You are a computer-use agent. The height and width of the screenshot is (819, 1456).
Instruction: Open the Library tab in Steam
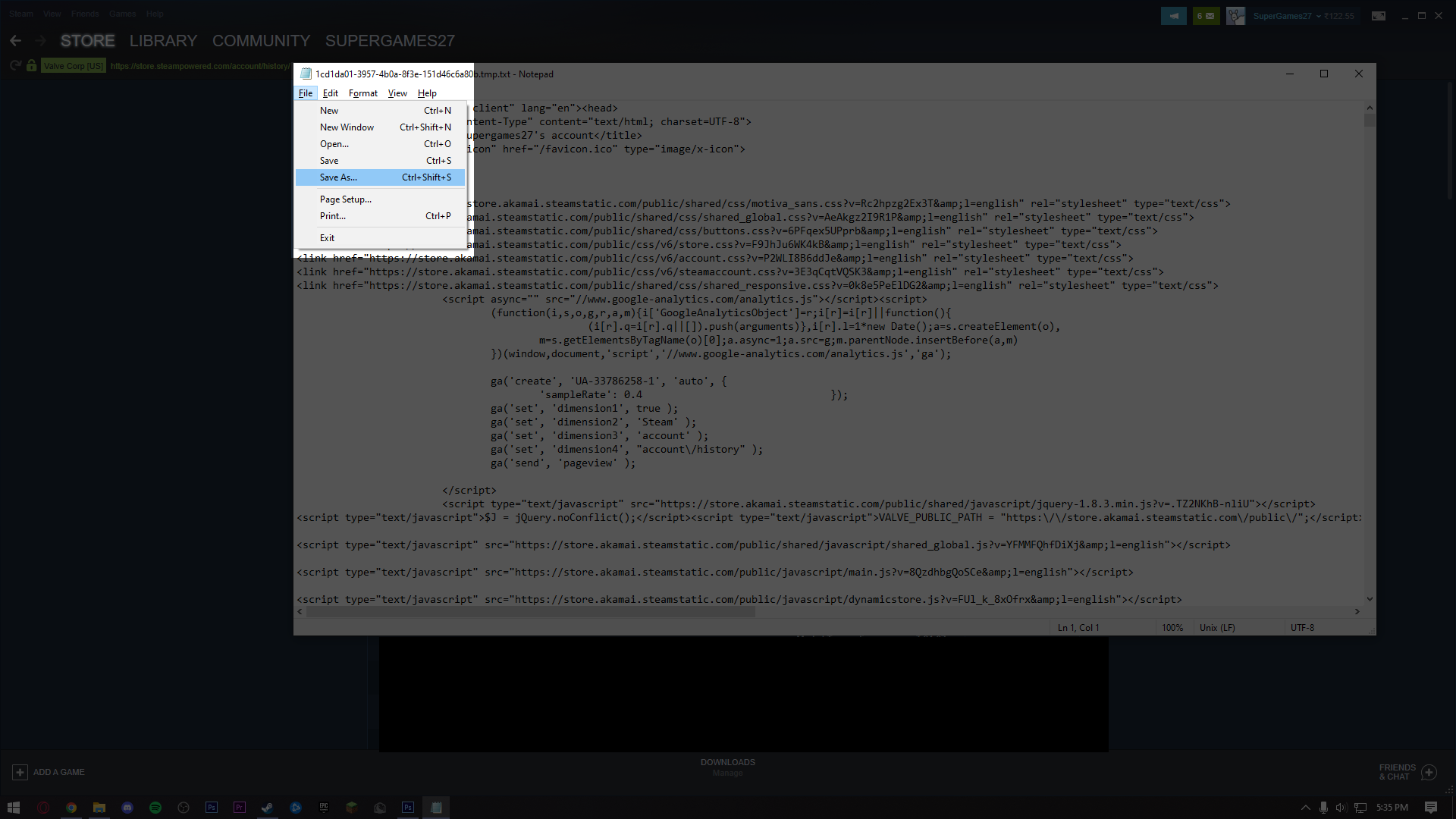coord(163,41)
